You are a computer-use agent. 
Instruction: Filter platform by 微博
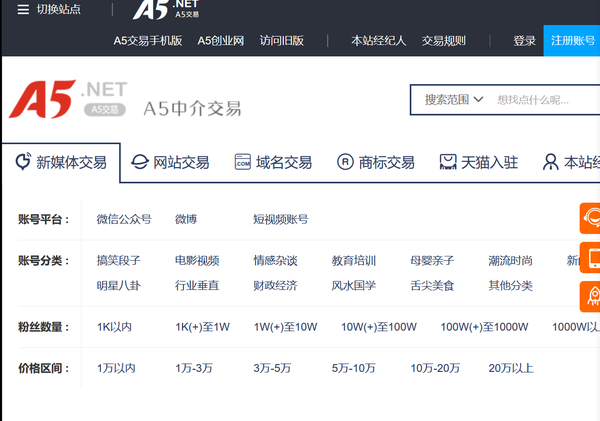coord(186,219)
